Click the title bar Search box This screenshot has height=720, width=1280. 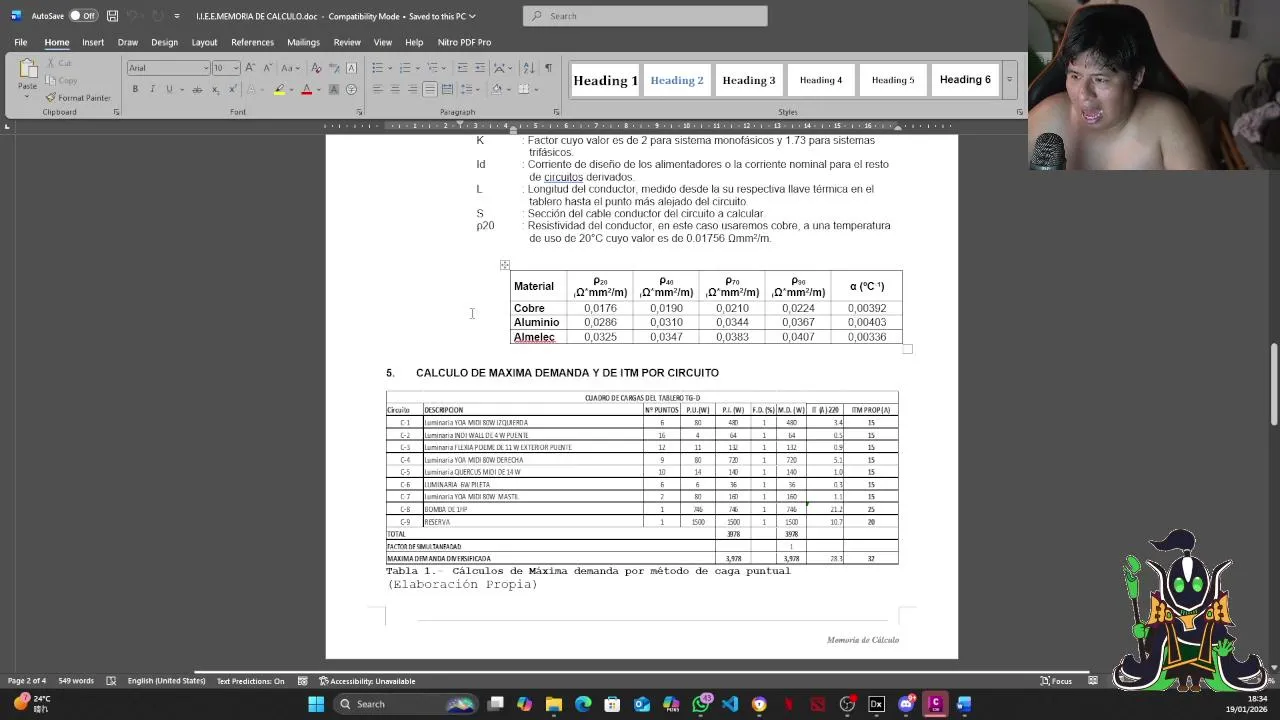click(645, 16)
